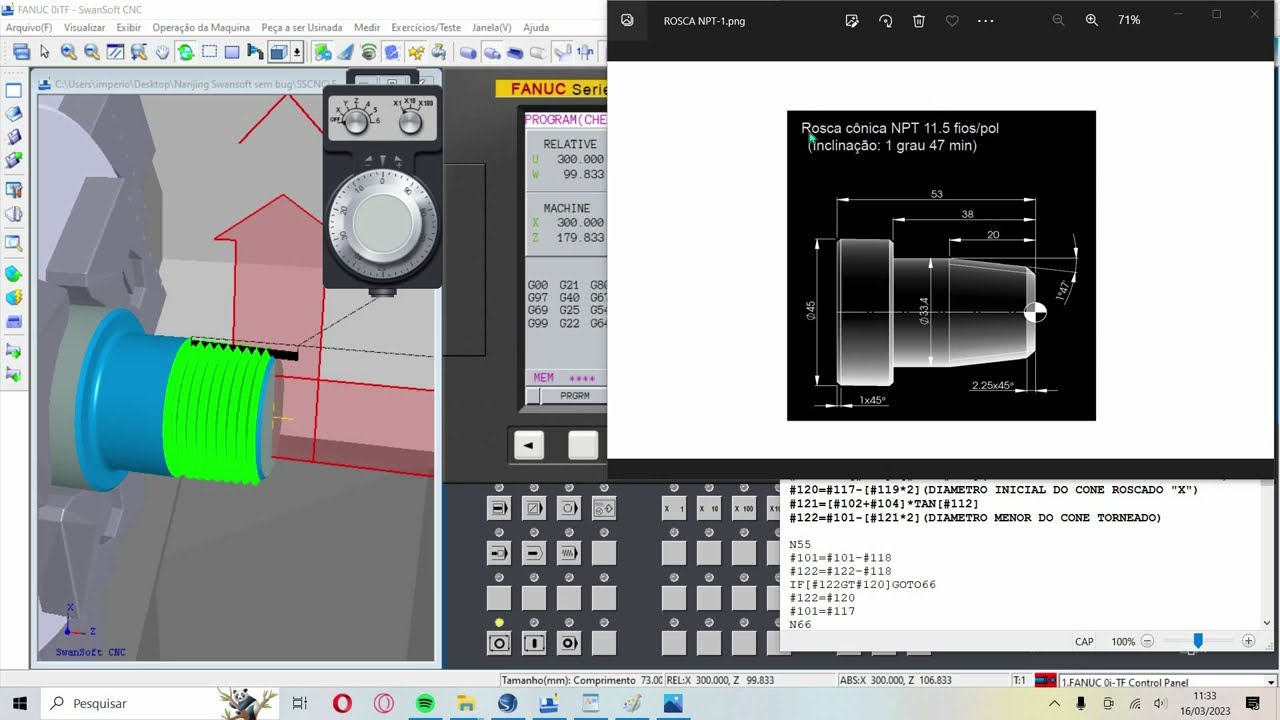Image resolution: width=1280 pixels, height=720 pixels.
Task: Click the open file icon in left sidebar
Action: [x=14, y=114]
